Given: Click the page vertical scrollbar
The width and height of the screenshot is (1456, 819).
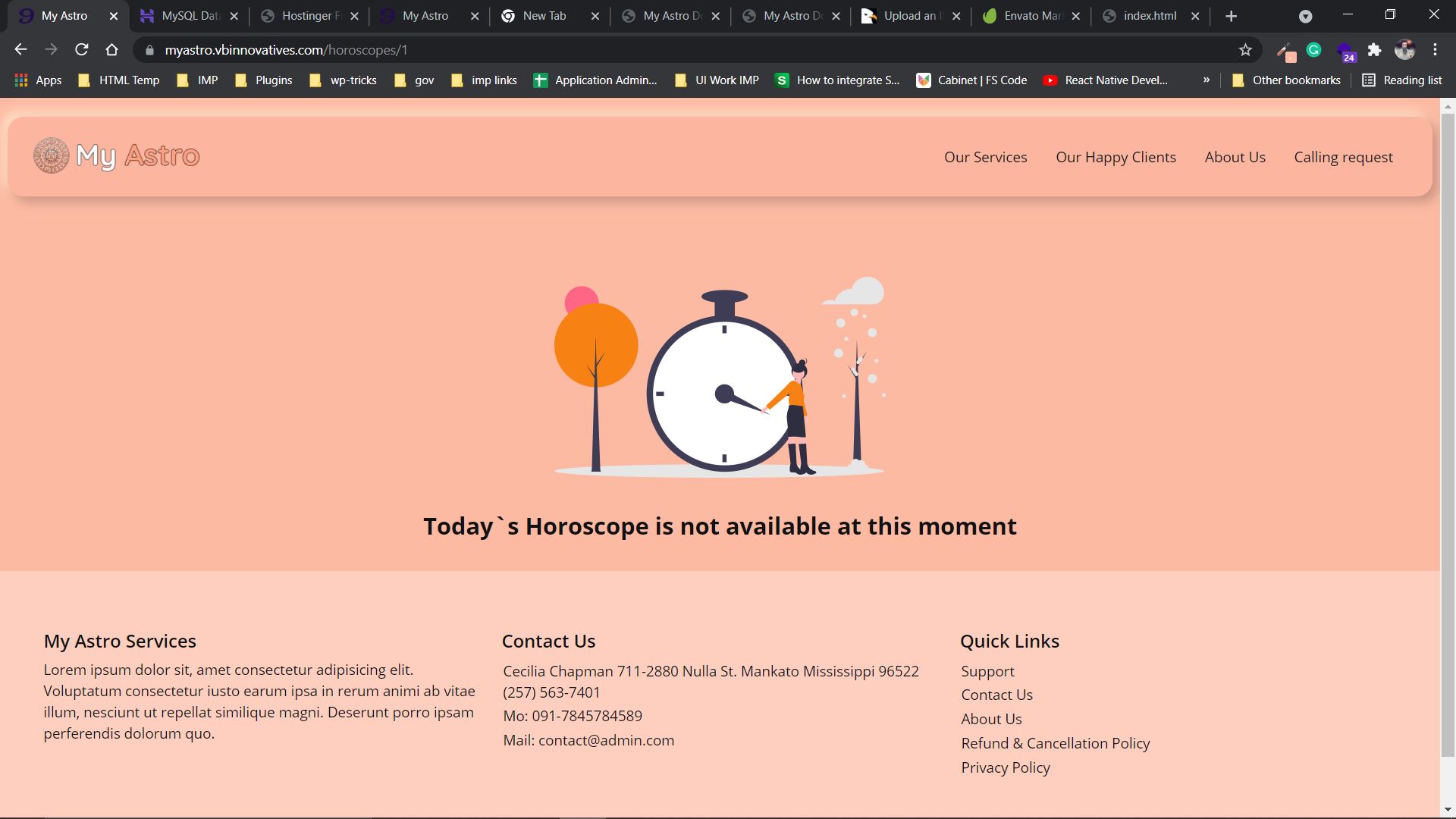Looking at the screenshot, I should pos(1447,432).
